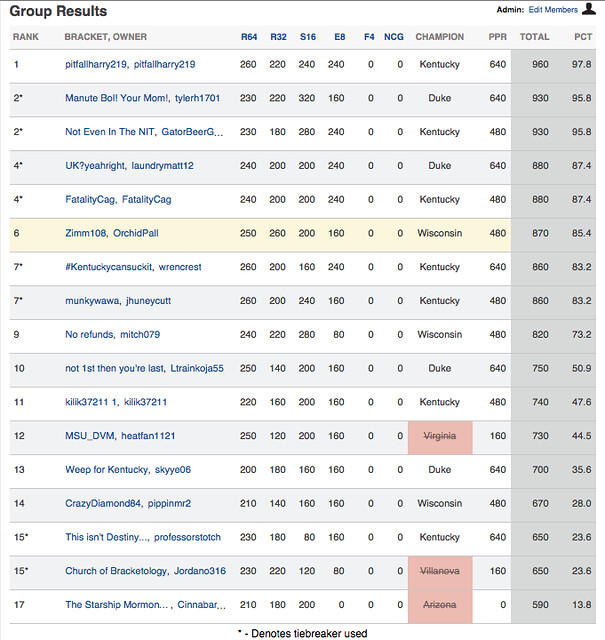Open #Kentuckycansuckit bracket
This screenshot has height=640, width=605.
pyautogui.click(x=109, y=267)
